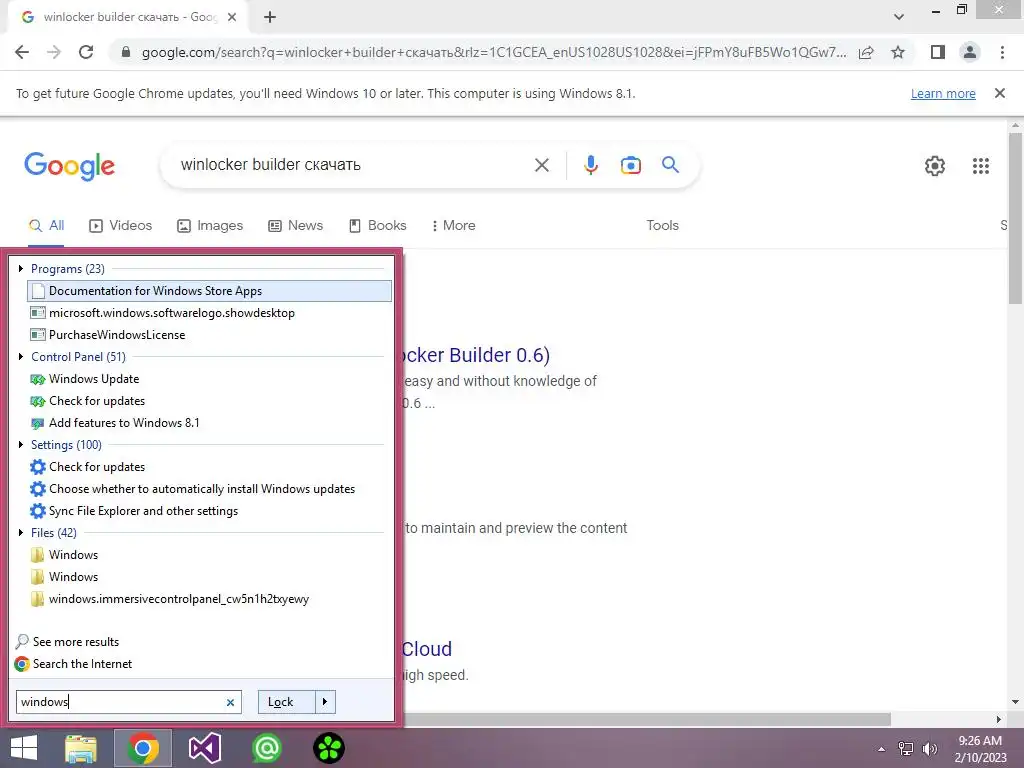Open Chrome's side panel icon
Image resolution: width=1024 pixels, height=768 pixels.
(938, 52)
